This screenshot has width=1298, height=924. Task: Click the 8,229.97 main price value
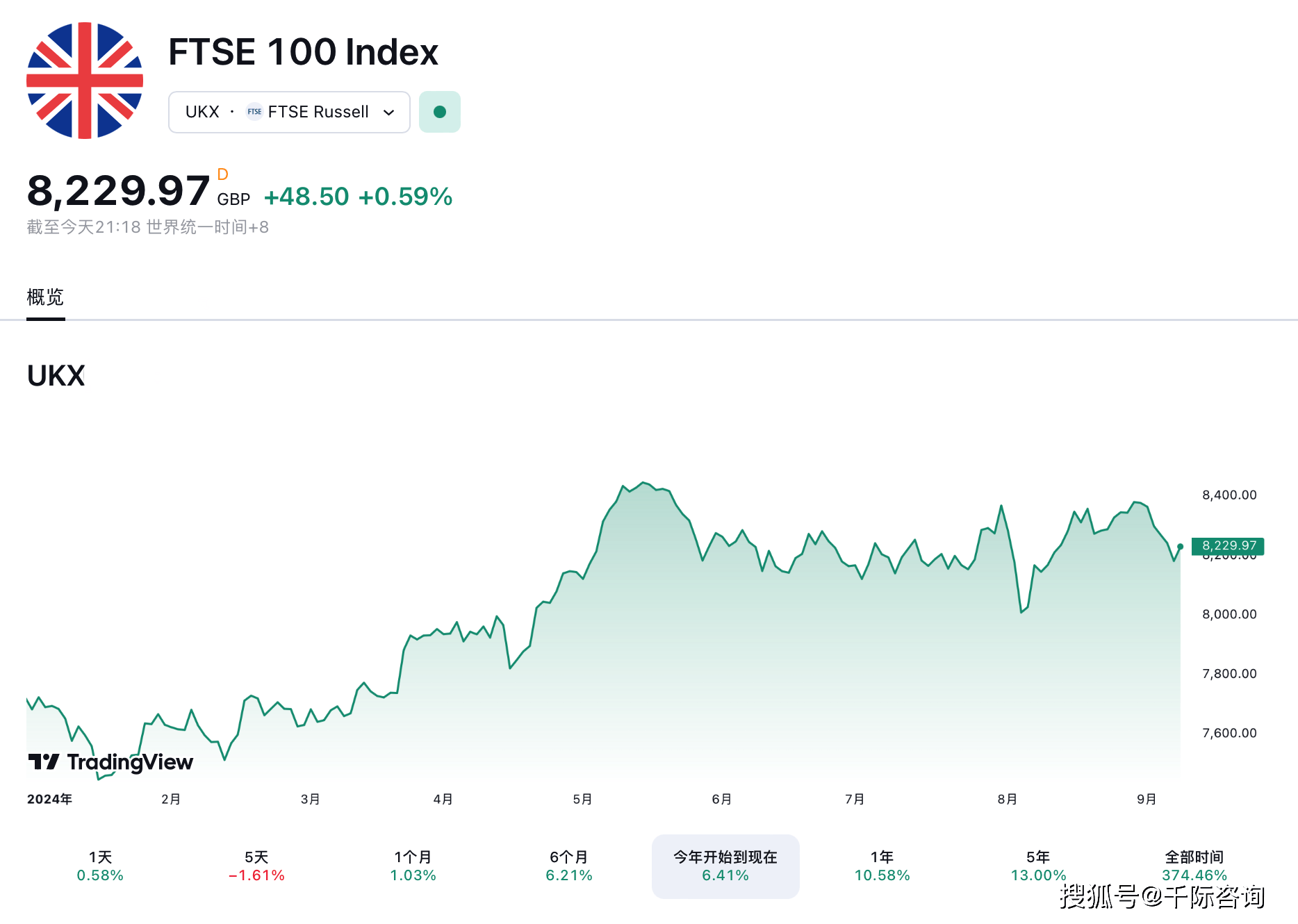click(x=118, y=191)
